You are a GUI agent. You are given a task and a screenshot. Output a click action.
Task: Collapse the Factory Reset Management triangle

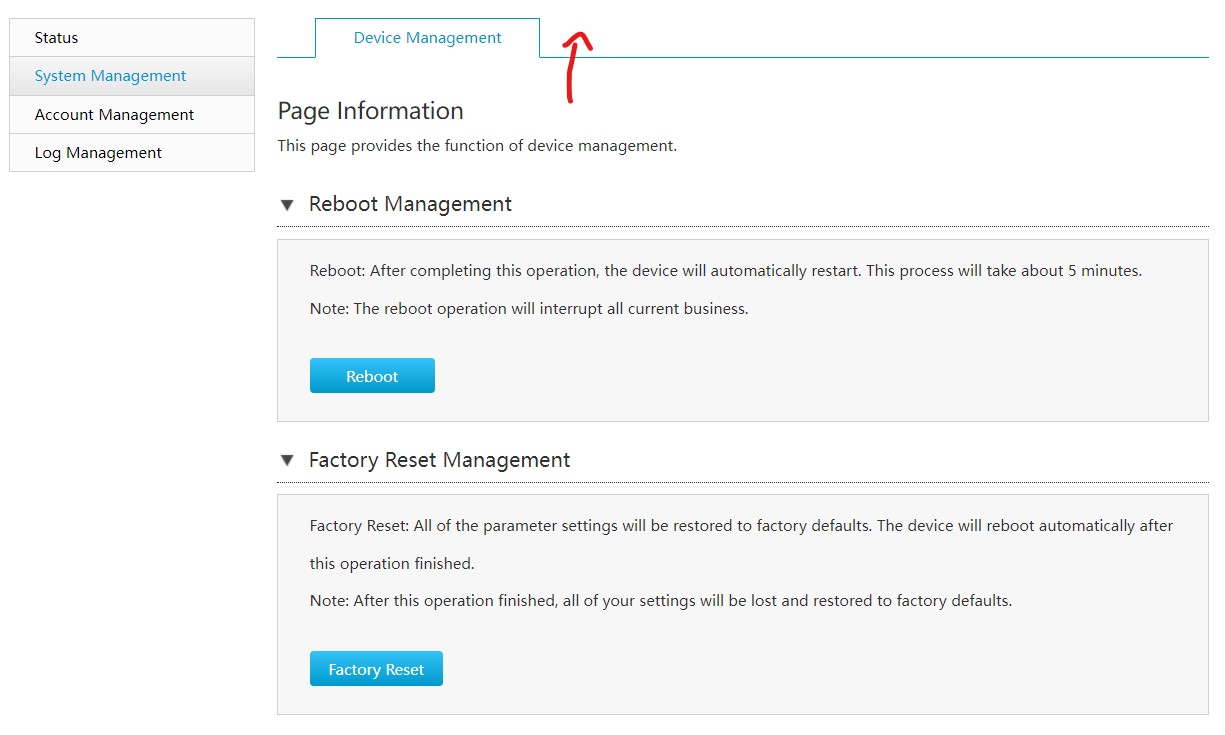pyautogui.click(x=287, y=461)
